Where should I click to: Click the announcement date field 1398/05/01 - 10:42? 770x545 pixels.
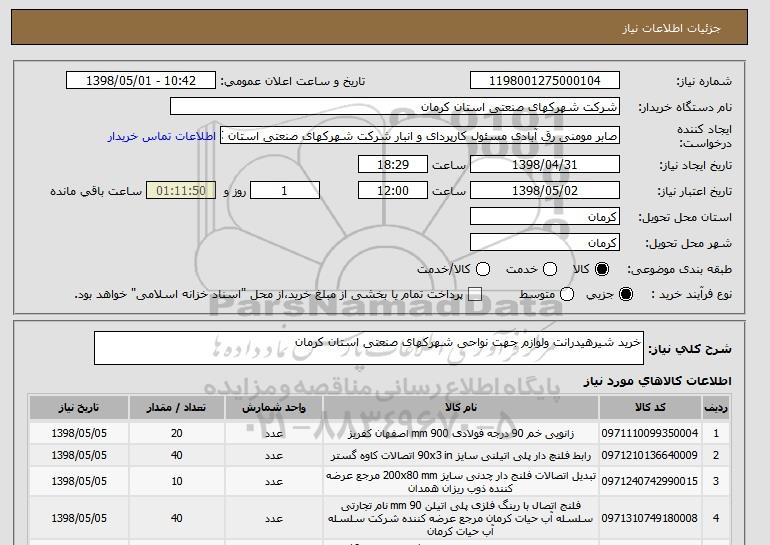(x=141, y=81)
